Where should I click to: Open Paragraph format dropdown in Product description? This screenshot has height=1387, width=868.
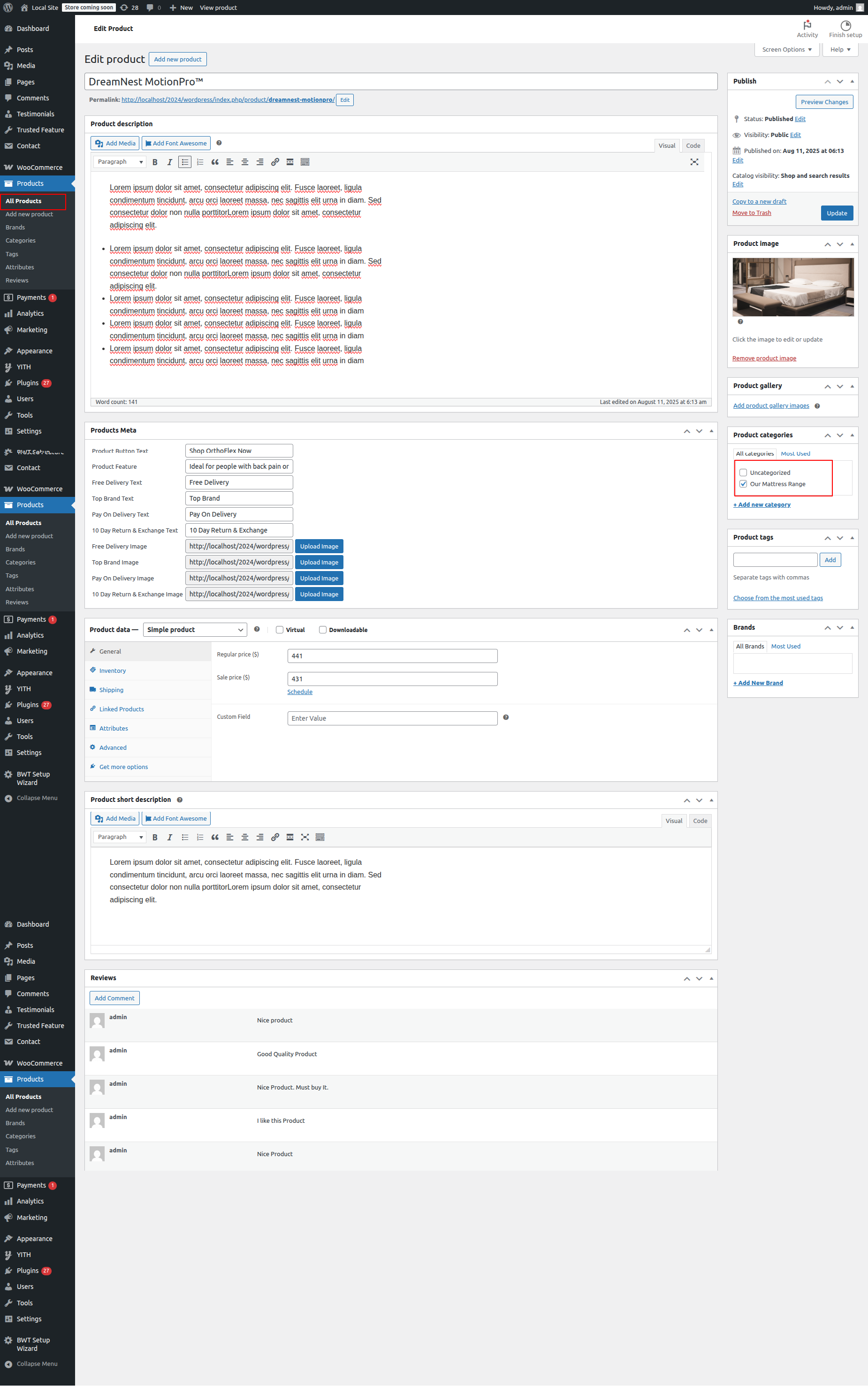pyautogui.click(x=119, y=162)
